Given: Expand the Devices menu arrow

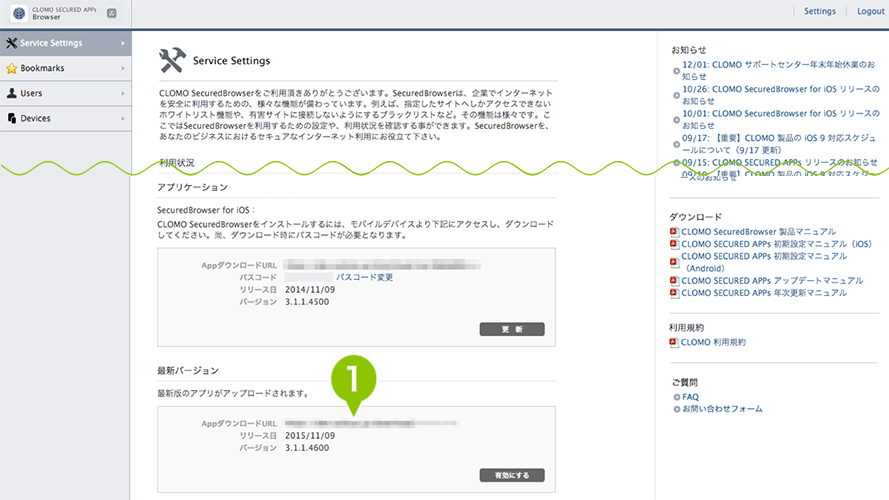Looking at the screenshot, I should 122,118.
